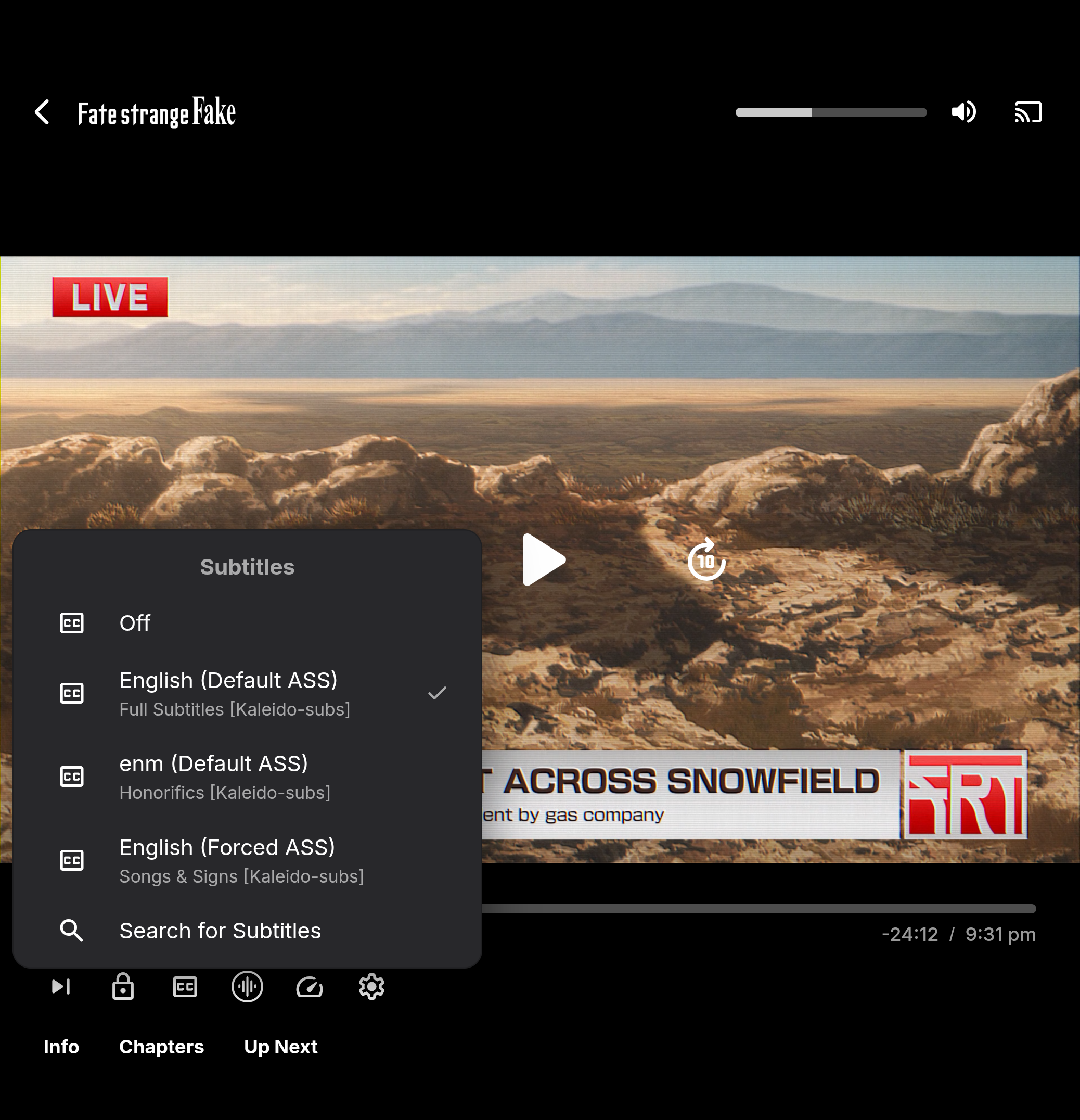Open the cast to device icon
The height and width of the screenshot is (1120, 1080).
point(1027,112)
